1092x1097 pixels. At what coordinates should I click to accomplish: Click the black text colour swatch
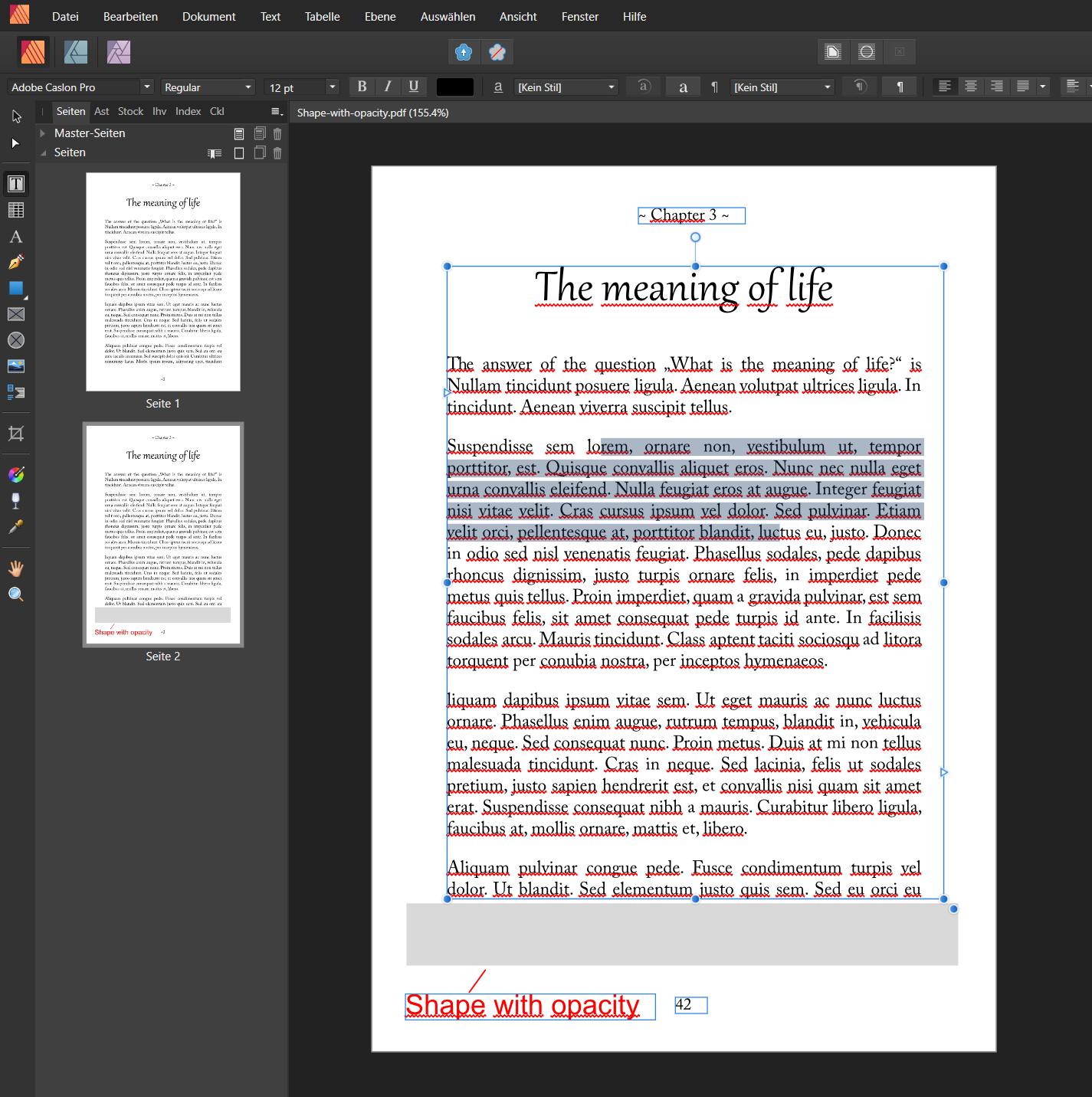click(455, 87)
